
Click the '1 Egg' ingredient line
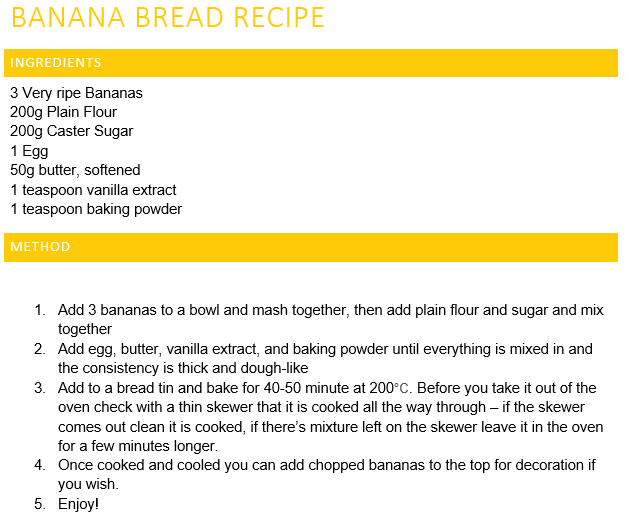(x=29, y=151)
